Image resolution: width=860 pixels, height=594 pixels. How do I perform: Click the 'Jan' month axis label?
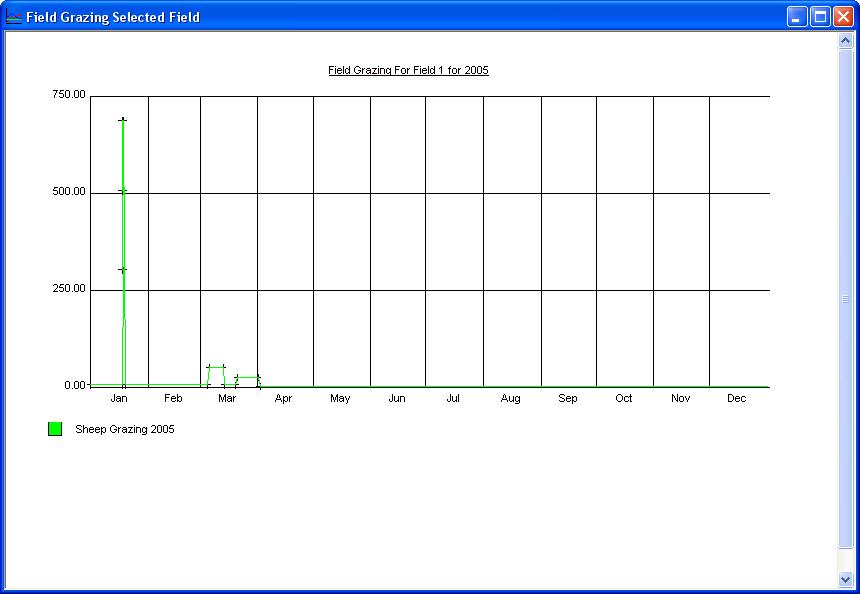[x=119, y=398]
